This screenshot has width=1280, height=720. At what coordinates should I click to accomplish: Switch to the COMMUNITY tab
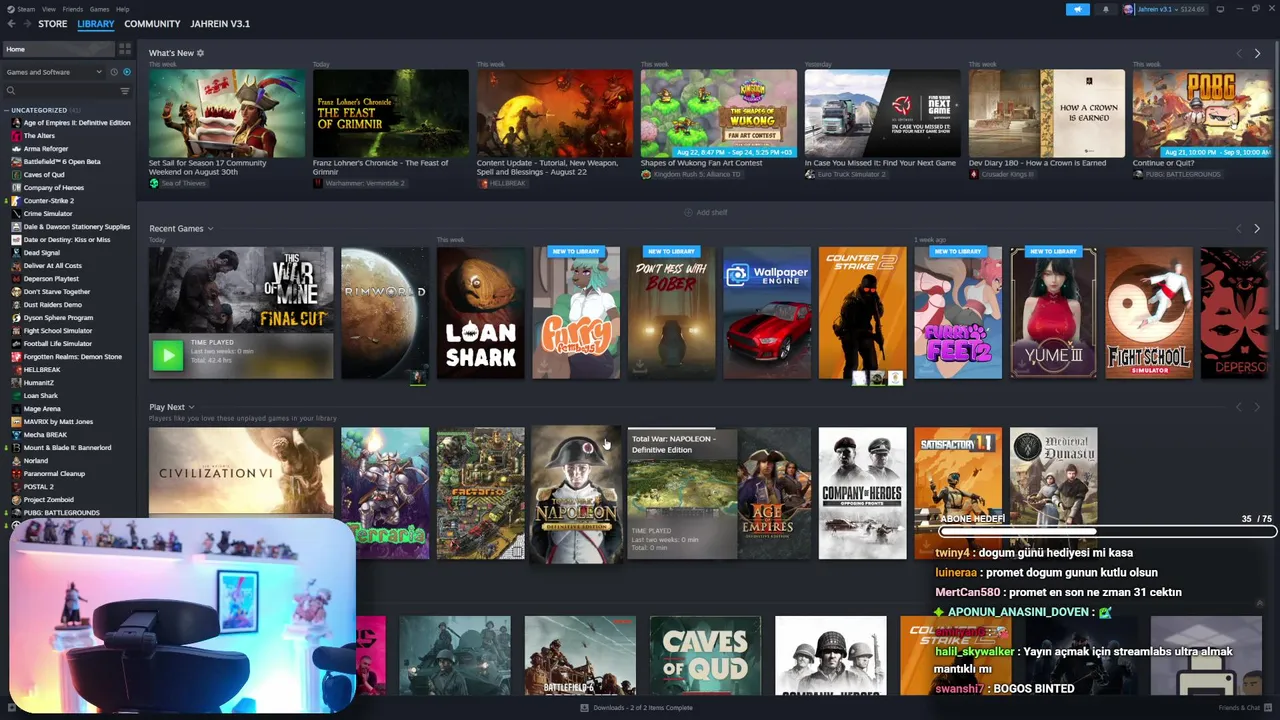[x=152, y=24]
